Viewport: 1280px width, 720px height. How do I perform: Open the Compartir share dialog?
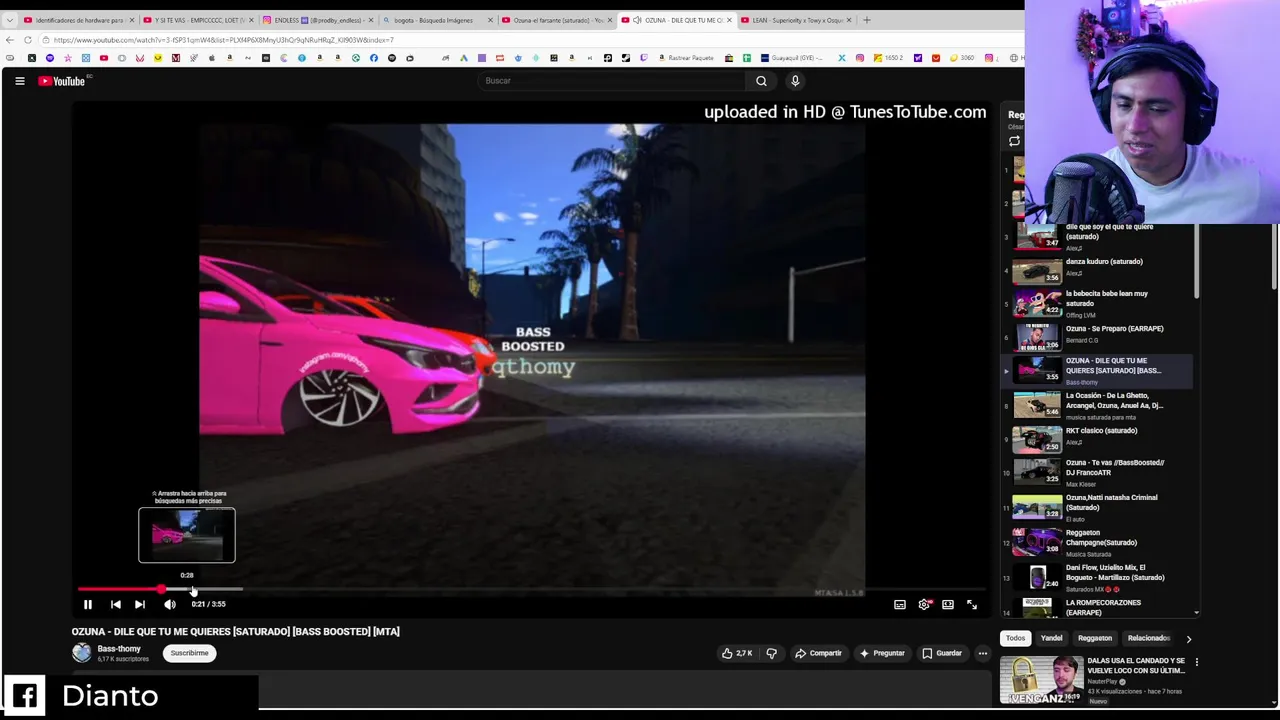(x=819, y=653)
